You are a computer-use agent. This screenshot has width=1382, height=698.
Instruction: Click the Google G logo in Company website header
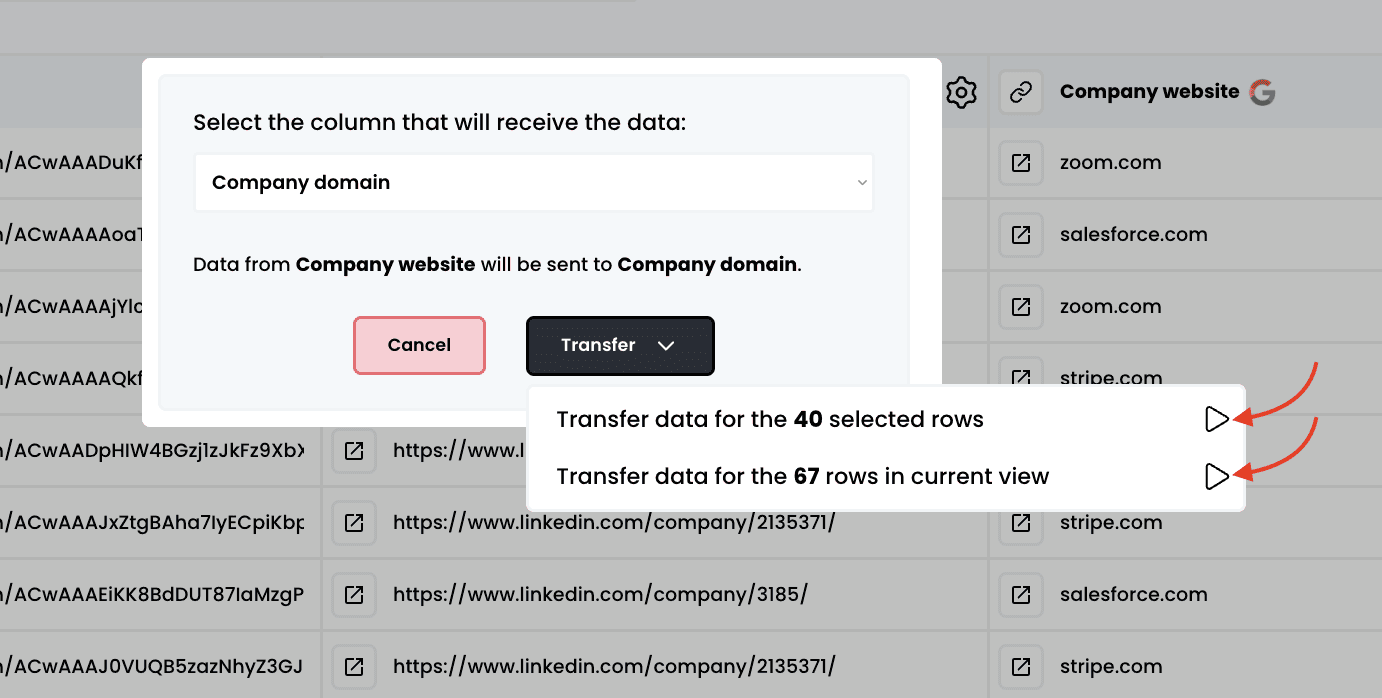[x=1262, y=92]
